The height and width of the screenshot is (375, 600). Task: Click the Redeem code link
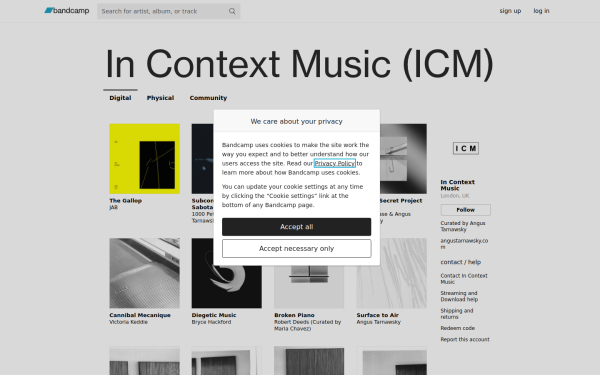pyautogui.click(x=458, y=328)
